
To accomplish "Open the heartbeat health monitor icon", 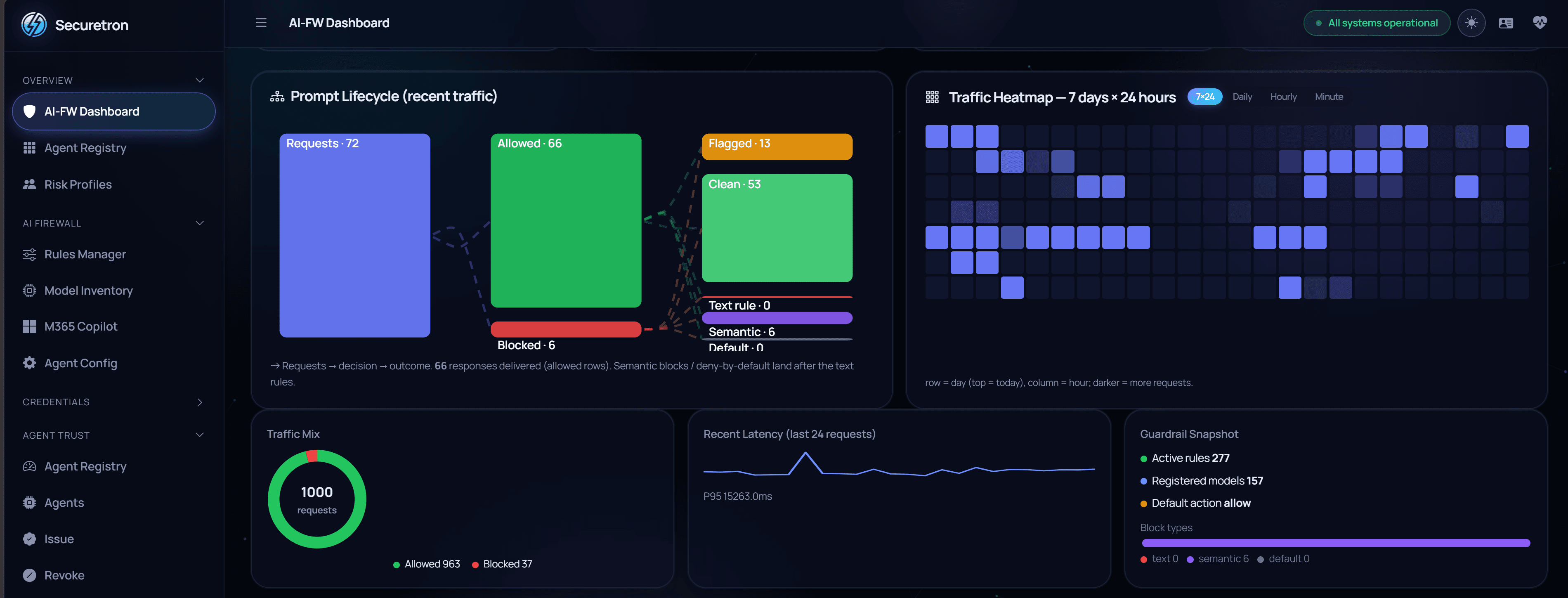I will (1540, 23).
